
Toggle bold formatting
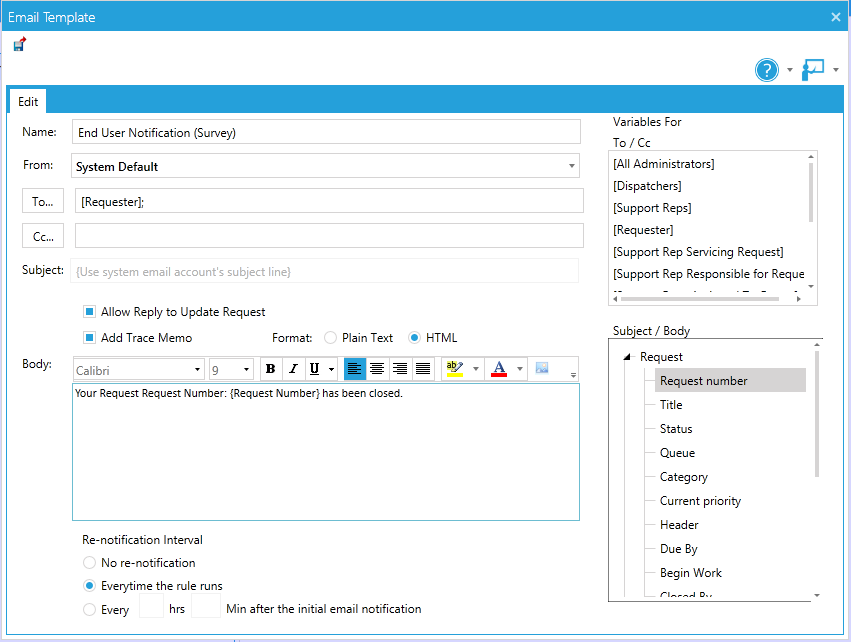270,369
